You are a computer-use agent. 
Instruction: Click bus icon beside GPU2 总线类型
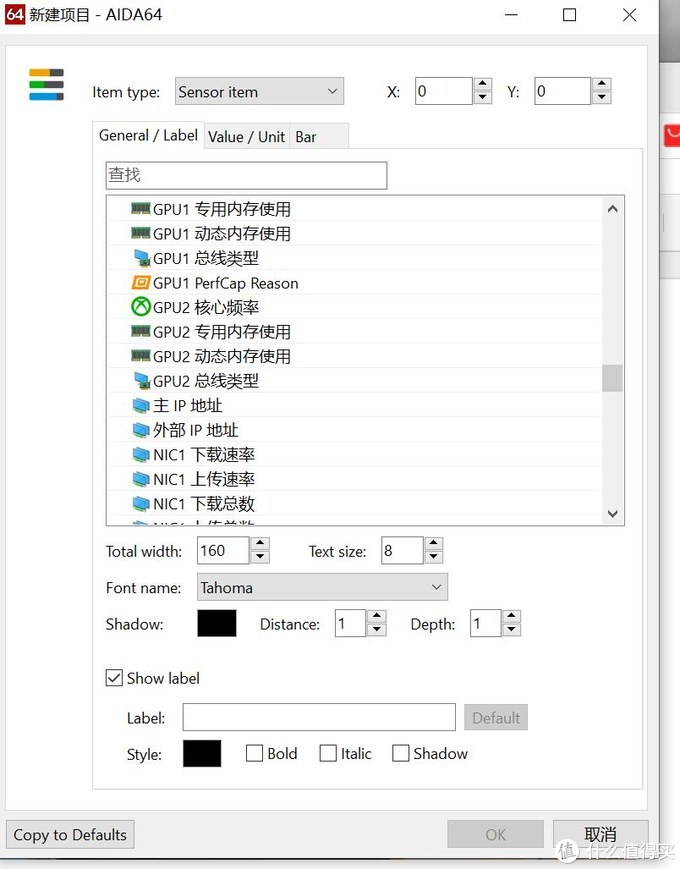[142, 381]
